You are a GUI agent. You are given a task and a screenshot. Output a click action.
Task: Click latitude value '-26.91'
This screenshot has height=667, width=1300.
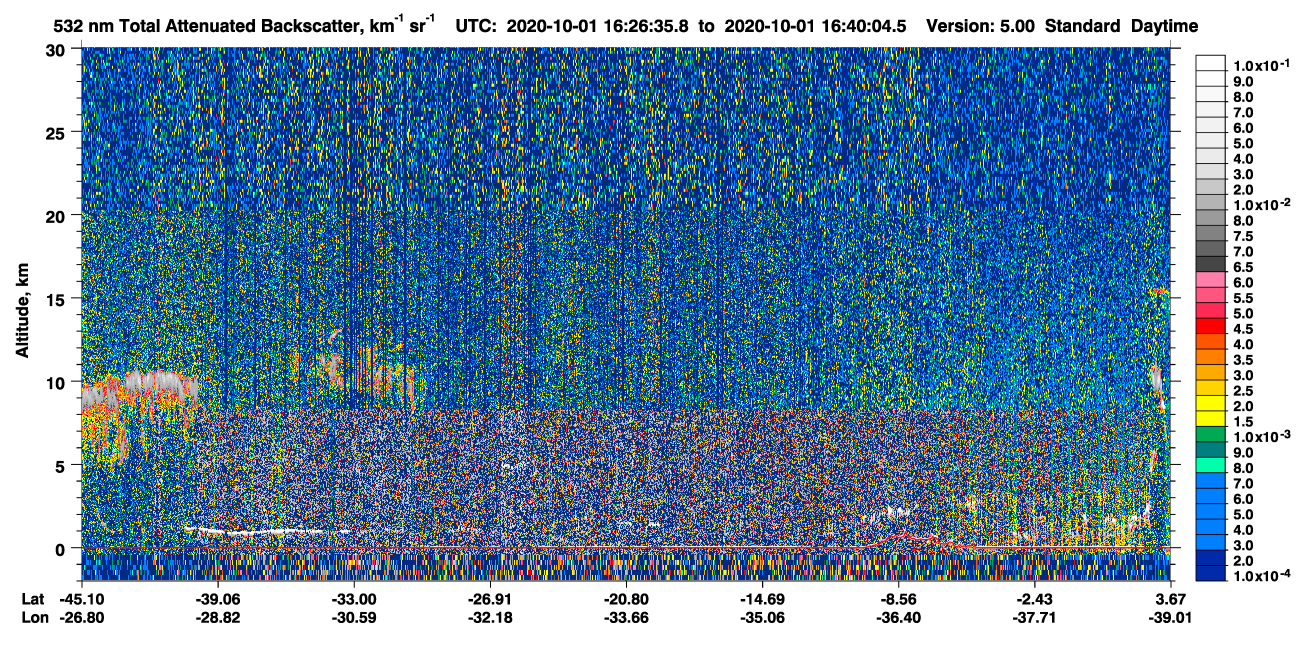coord(490,599)
